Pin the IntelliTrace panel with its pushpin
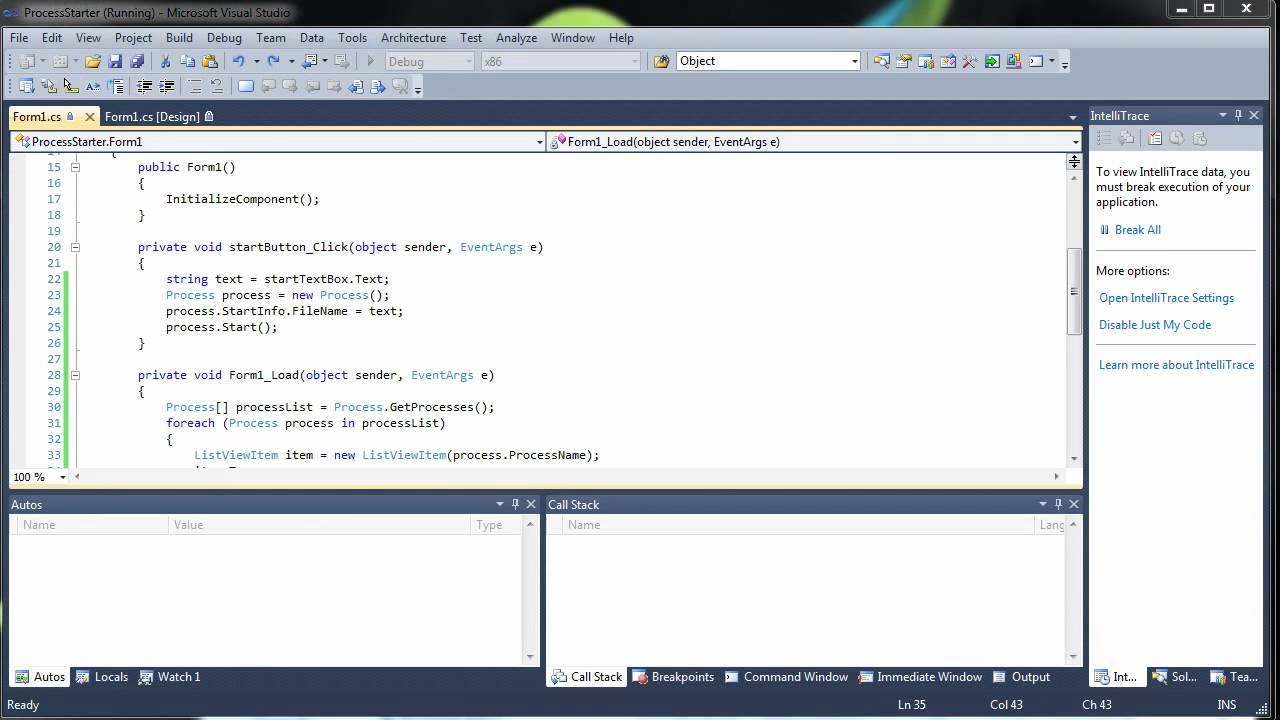1280x720 pixels. [1238, 115]
